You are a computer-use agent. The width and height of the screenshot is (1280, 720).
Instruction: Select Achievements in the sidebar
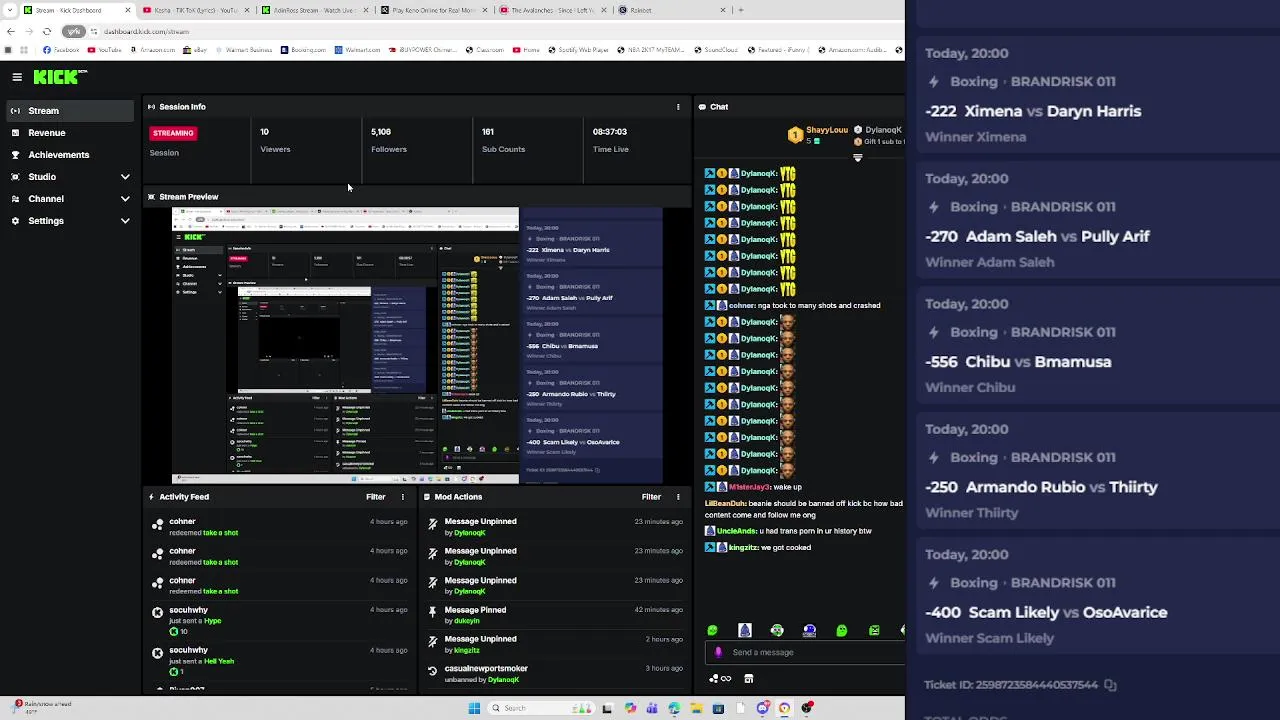pyautogui.click(x=70, y=155)
